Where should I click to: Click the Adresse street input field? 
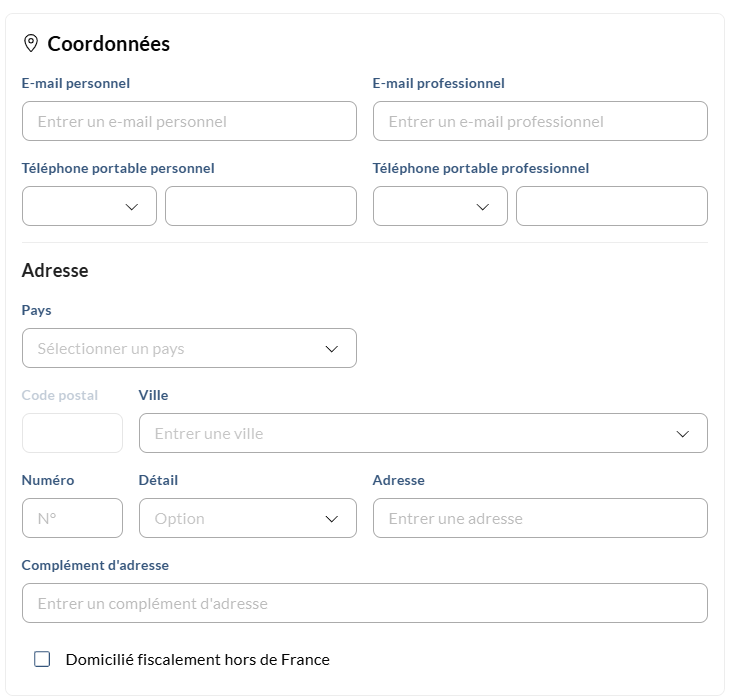[540, 518]
